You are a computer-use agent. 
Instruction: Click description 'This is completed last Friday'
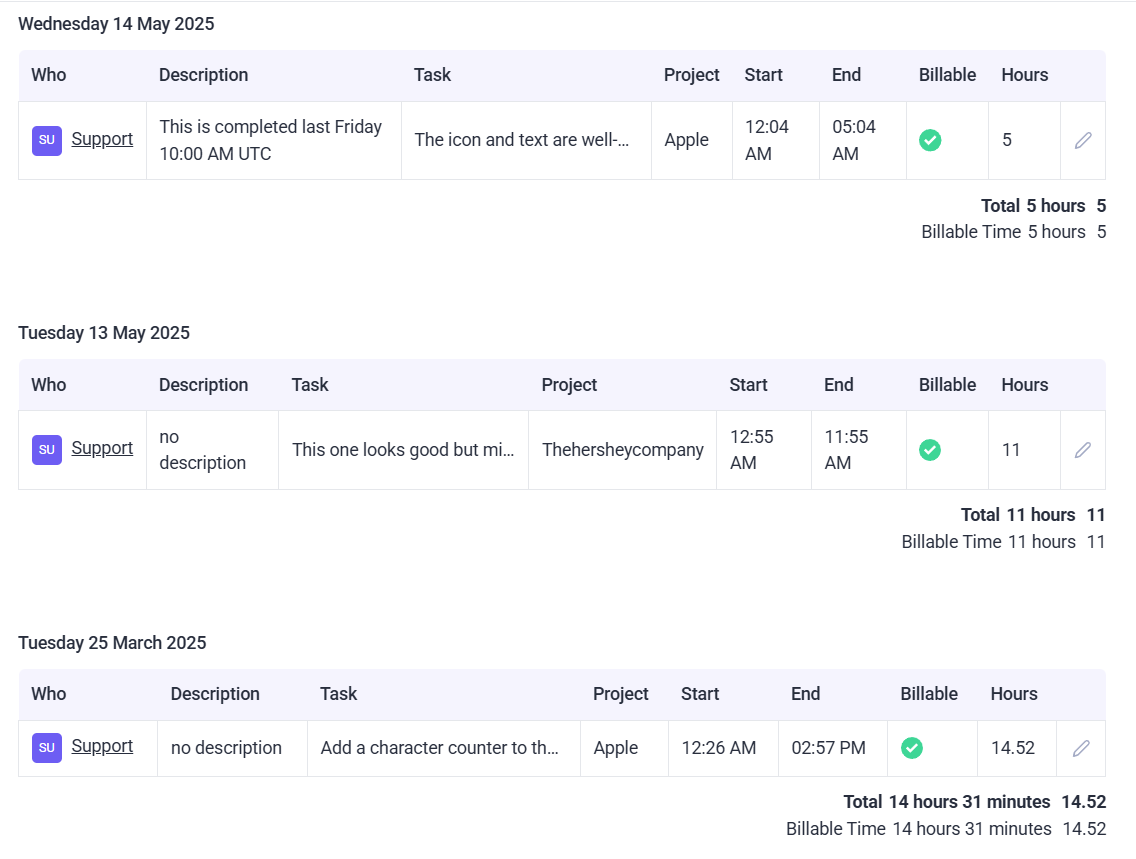click(x=271, y=127)
